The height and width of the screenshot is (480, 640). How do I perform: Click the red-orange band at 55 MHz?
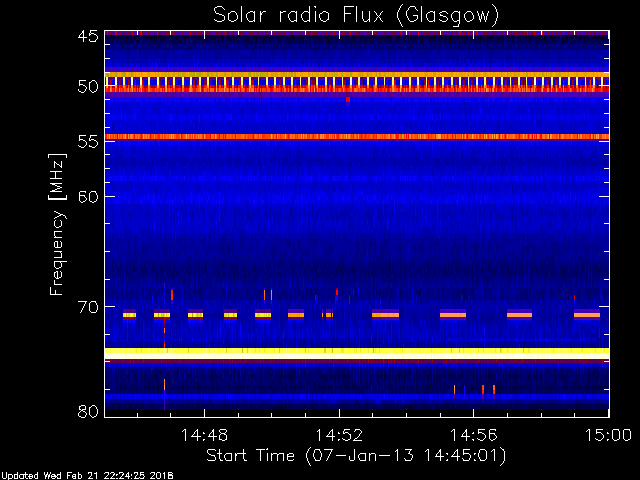[357, 137]
